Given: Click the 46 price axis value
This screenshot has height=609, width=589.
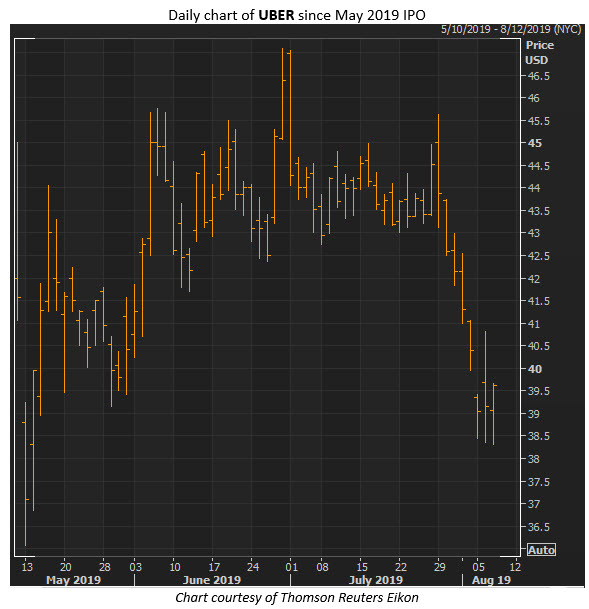Looking at the screenshot, I should click(533, 98).
